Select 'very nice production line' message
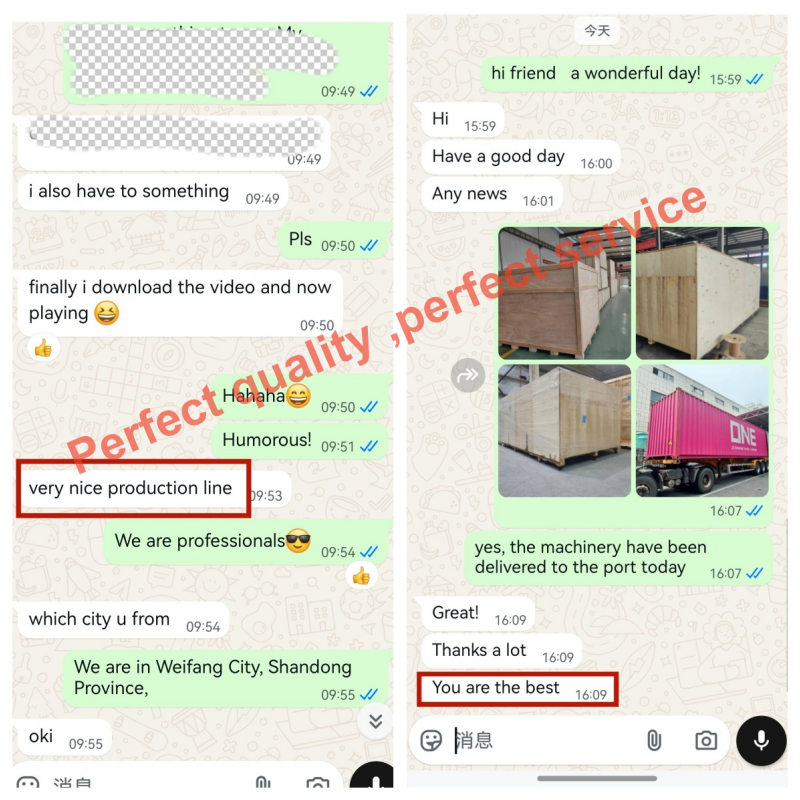The image size is (800, 800). point(154,489)
